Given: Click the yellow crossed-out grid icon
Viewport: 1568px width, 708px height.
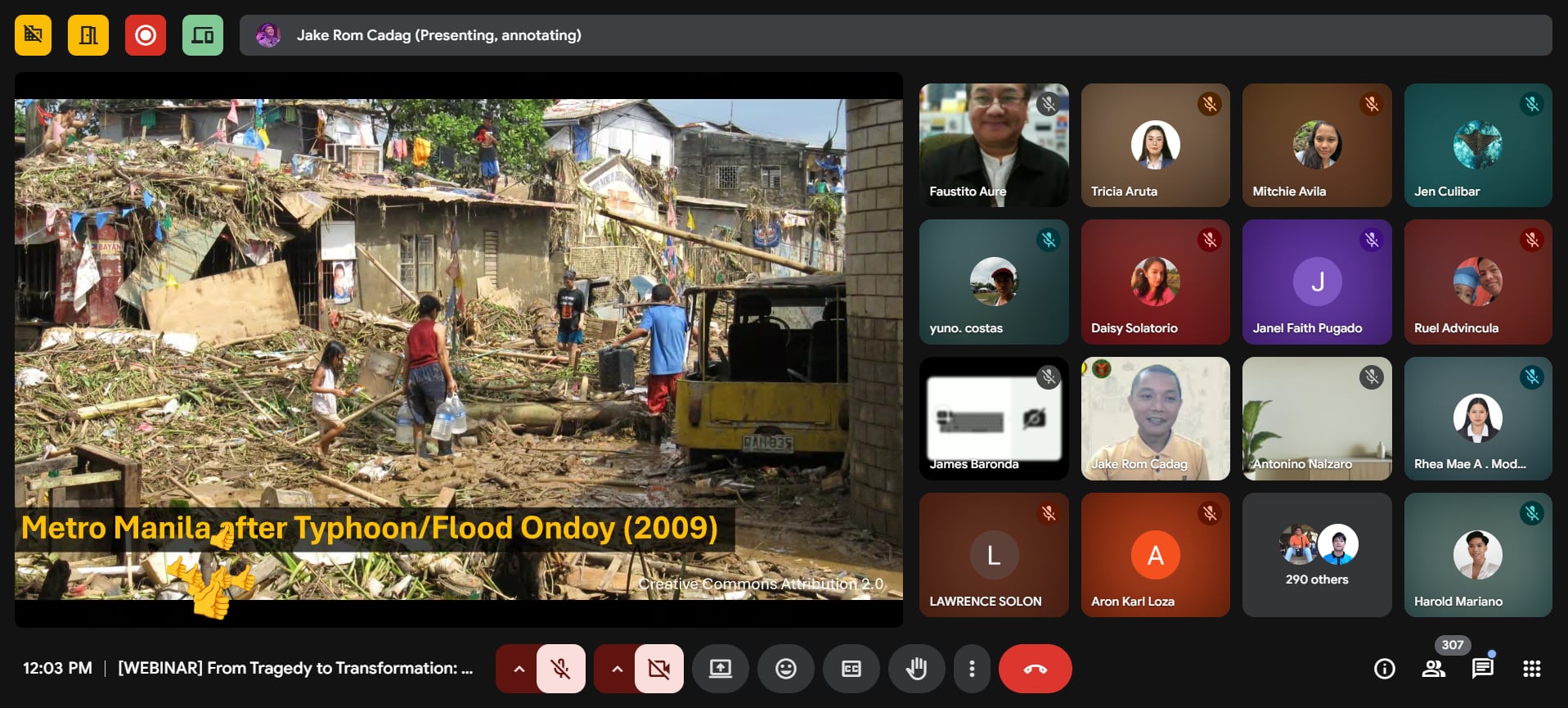Looking at the screenshot, I should [33, 35].
